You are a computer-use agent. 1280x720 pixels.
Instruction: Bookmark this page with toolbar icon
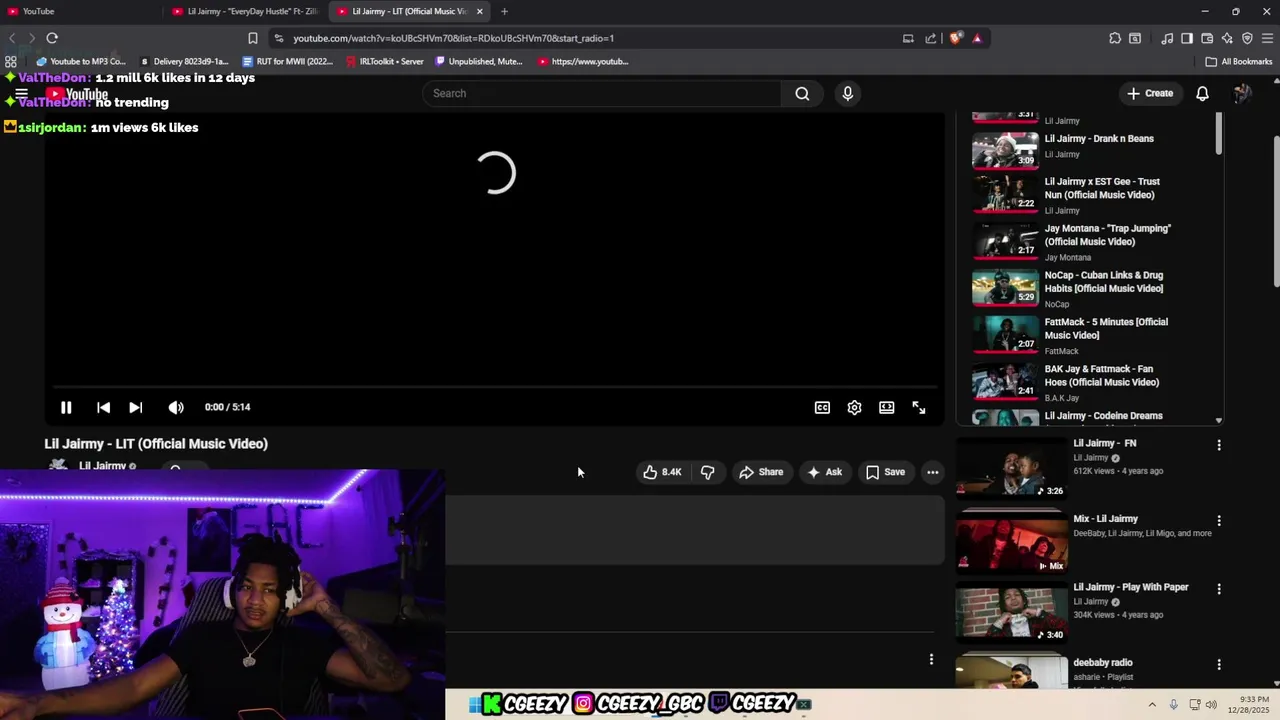(x=253, y=38)
